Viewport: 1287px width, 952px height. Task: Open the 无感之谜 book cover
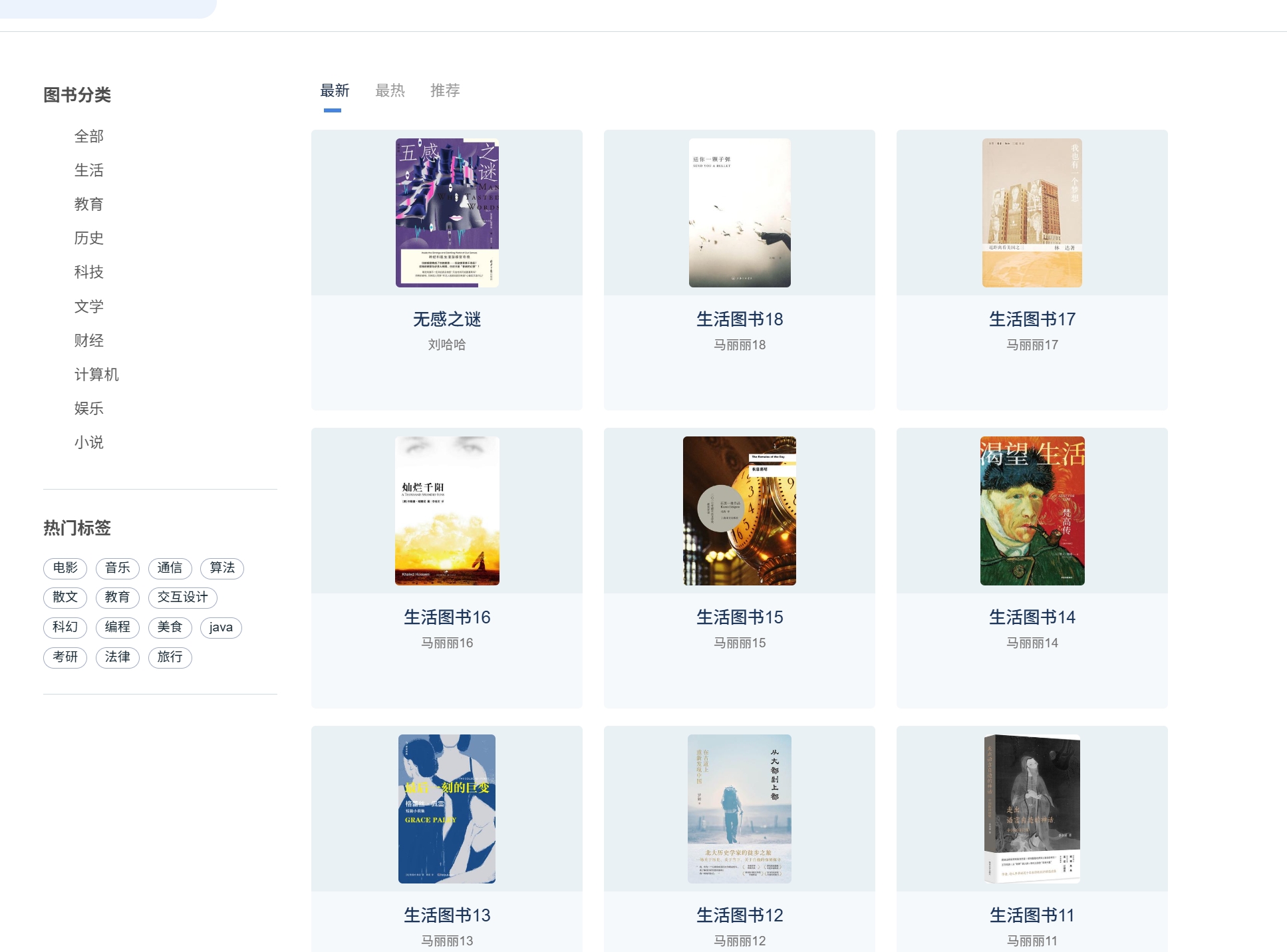click(x=447, y=213)
